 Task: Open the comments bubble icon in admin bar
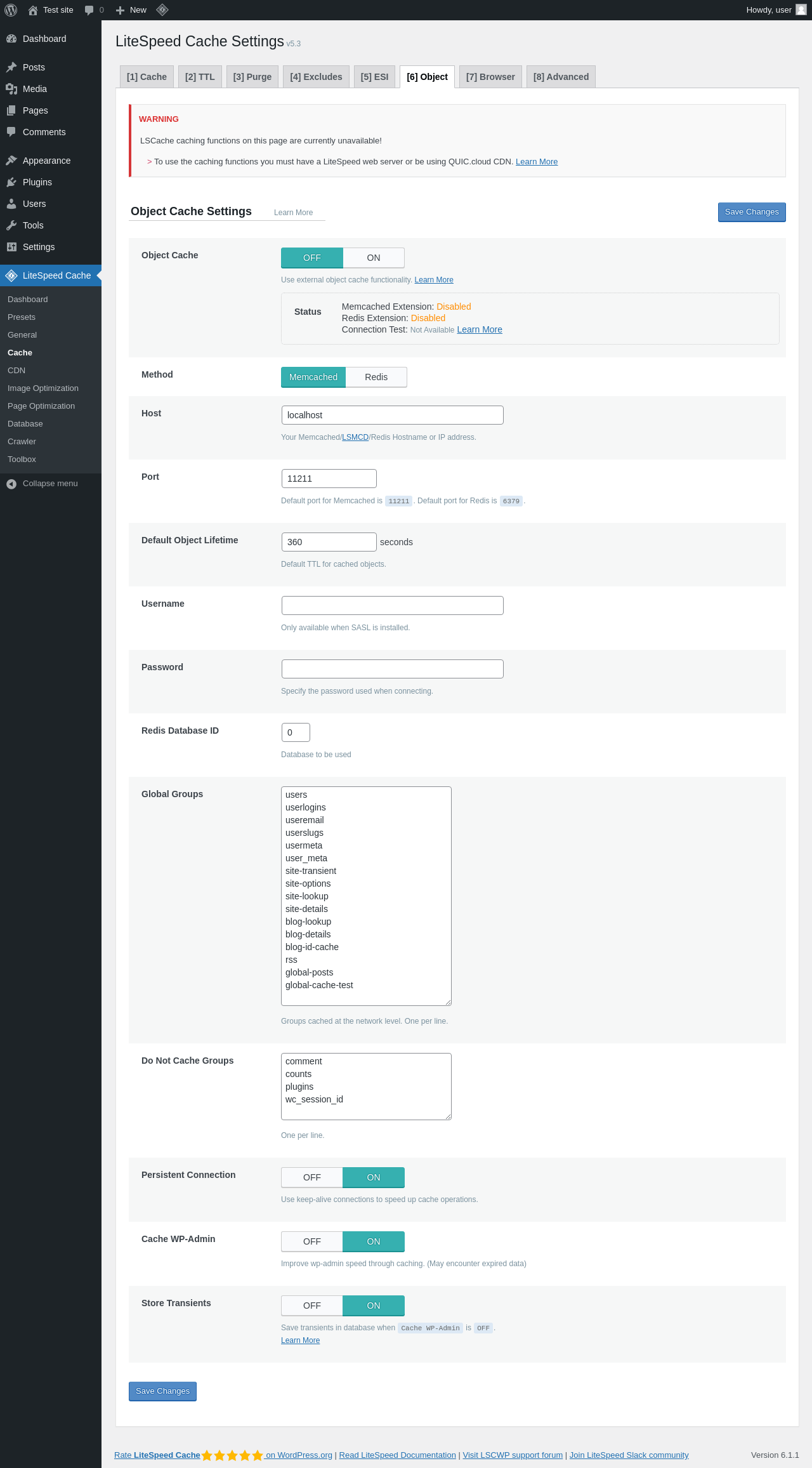pos(89,10)
